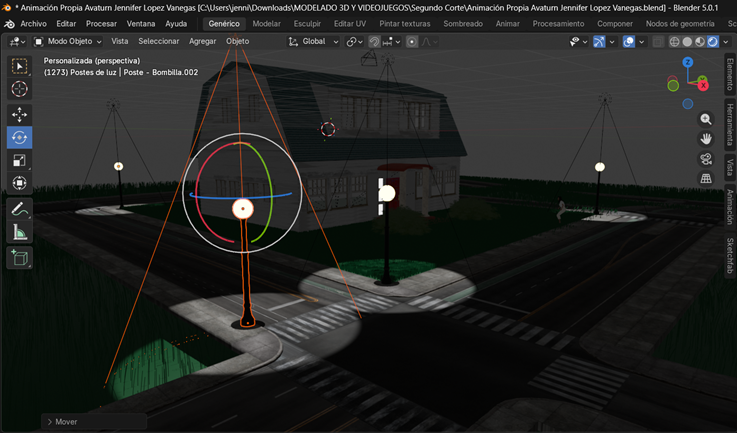The height and width of the screenshot is (433, 737).
Task: Open the Agregar menu in viewport header
Action: point(202,42)
